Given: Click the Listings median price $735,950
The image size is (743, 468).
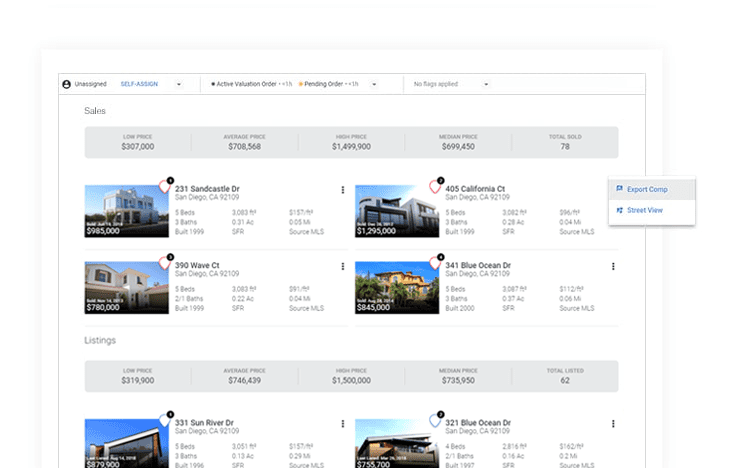Looking at the screenshot, I should [458, 381].
